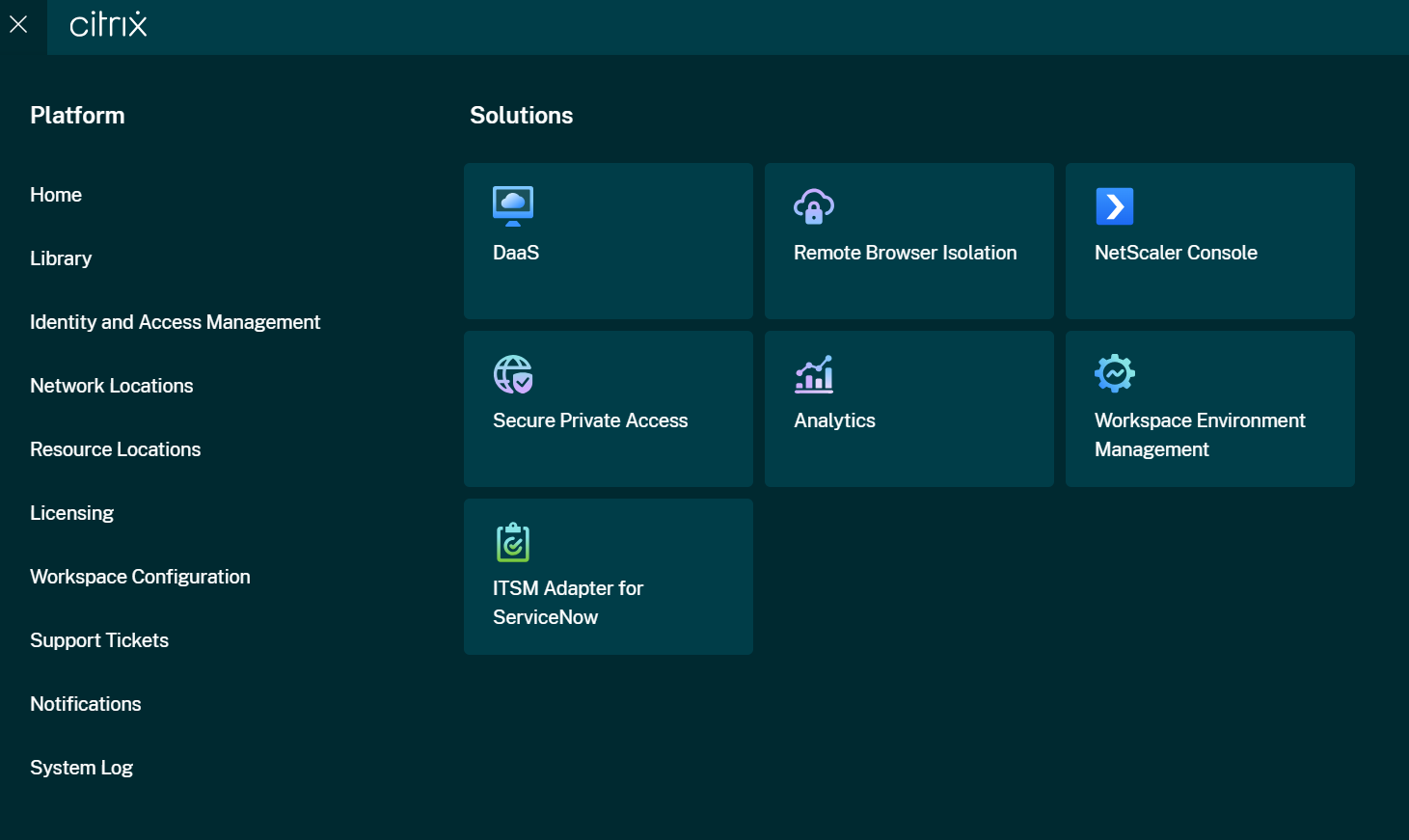Click the Secure Private Access globe icon
The height and width of the screenshot is (840, 1409).
coord(512,374)
